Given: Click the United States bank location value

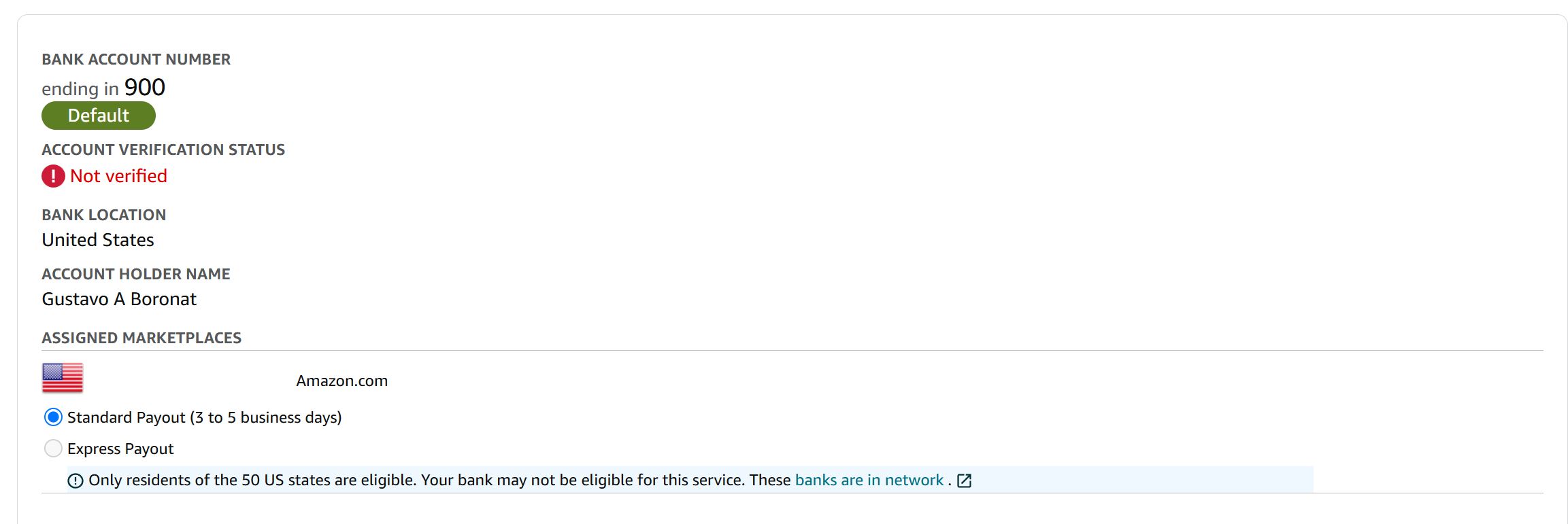Looking at the screenshot, I should (x=98, y=240).
